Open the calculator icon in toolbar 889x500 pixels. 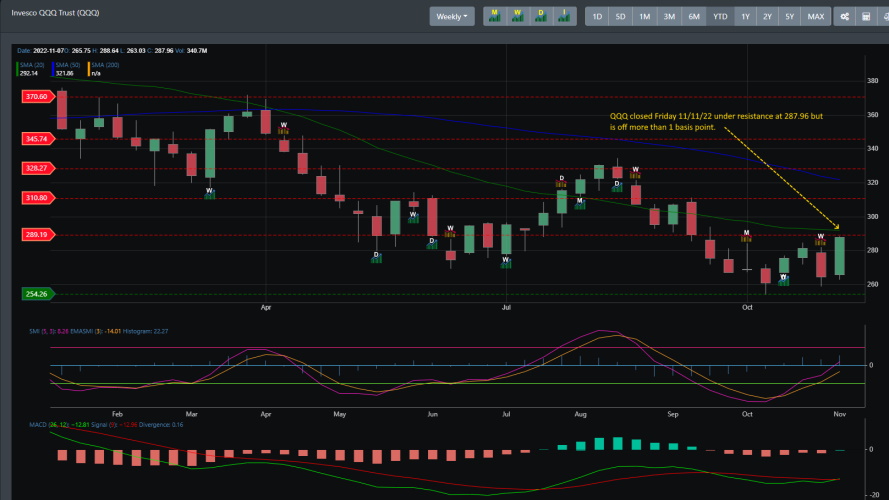pyautogui.click(x=866, y=16)
